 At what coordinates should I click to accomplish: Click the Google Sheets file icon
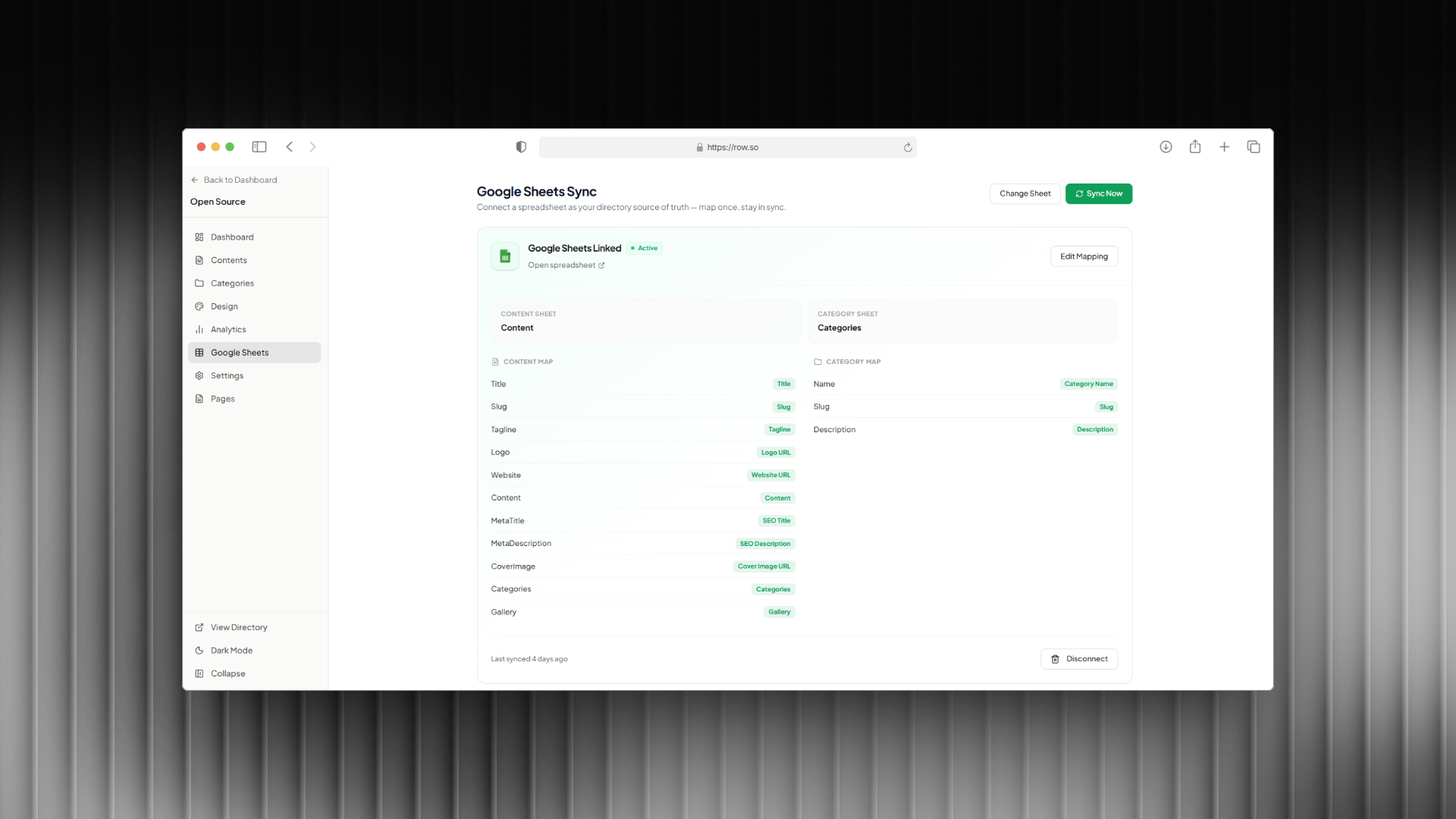tap(505, 256)
